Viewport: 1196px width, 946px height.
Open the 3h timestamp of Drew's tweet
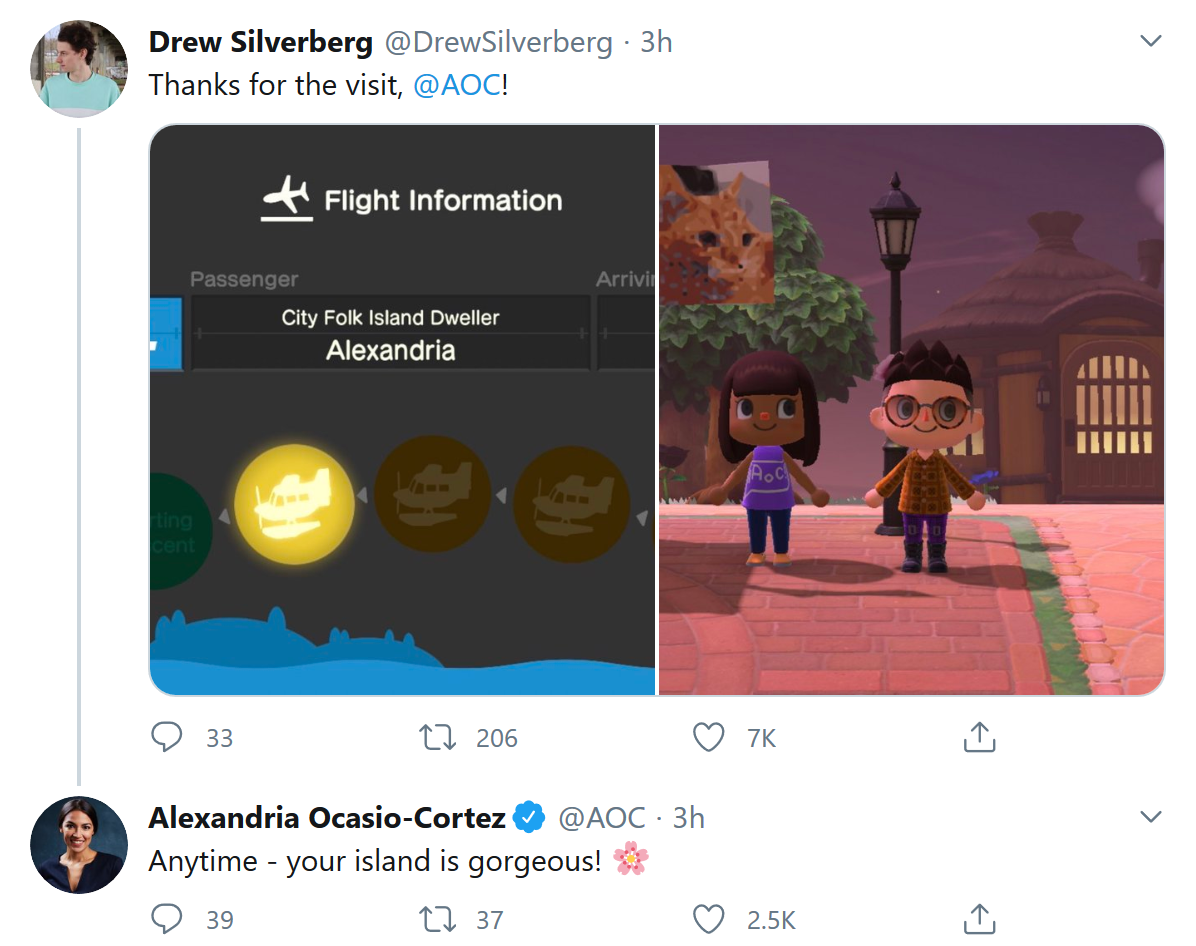(x=656, y=42)
